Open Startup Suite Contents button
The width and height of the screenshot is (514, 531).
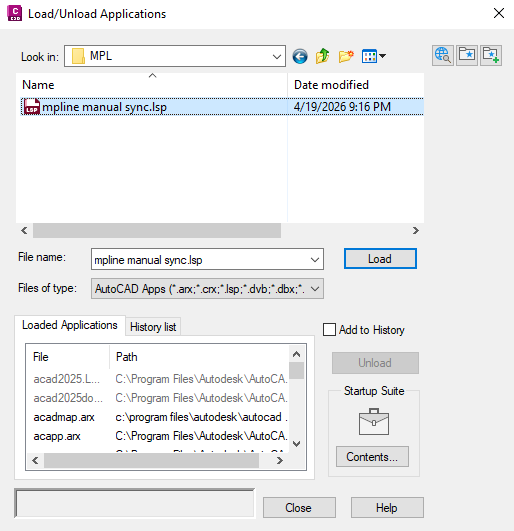click(x=372, y=457)
